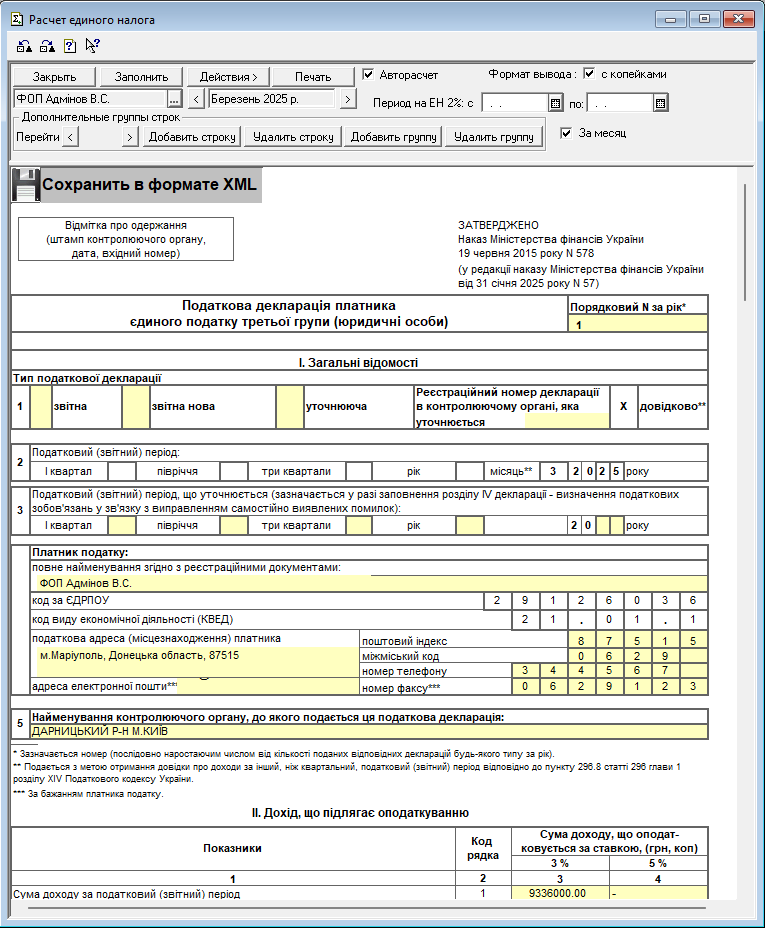
Task: Toggle the Авторасчет checkbox
Action: (x=368, y=75)
